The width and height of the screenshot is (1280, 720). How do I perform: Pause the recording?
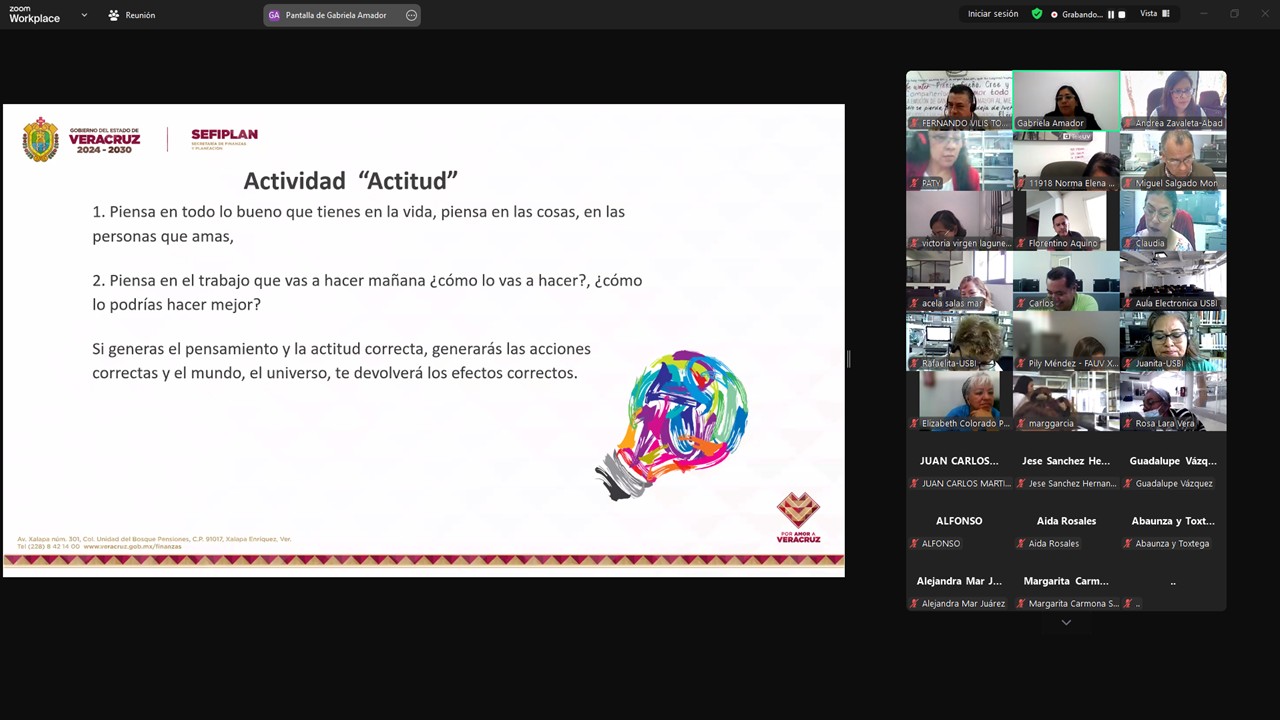pyautogui.click(x=1111, y=15)
